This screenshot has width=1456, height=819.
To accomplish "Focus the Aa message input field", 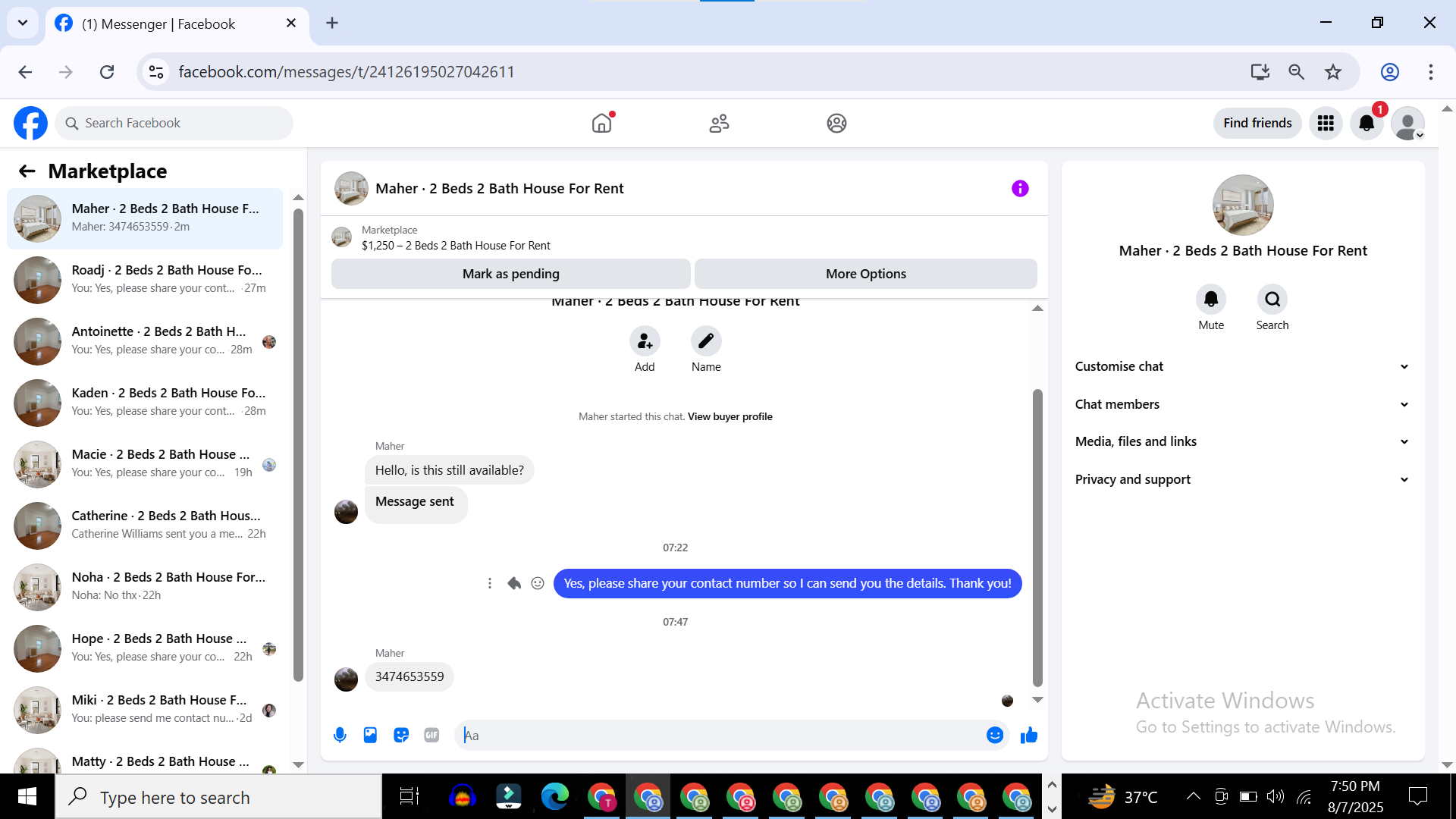I will (x=720, y=735).
